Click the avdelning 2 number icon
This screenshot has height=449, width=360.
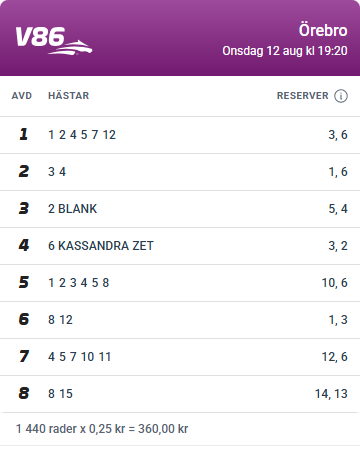24,171
